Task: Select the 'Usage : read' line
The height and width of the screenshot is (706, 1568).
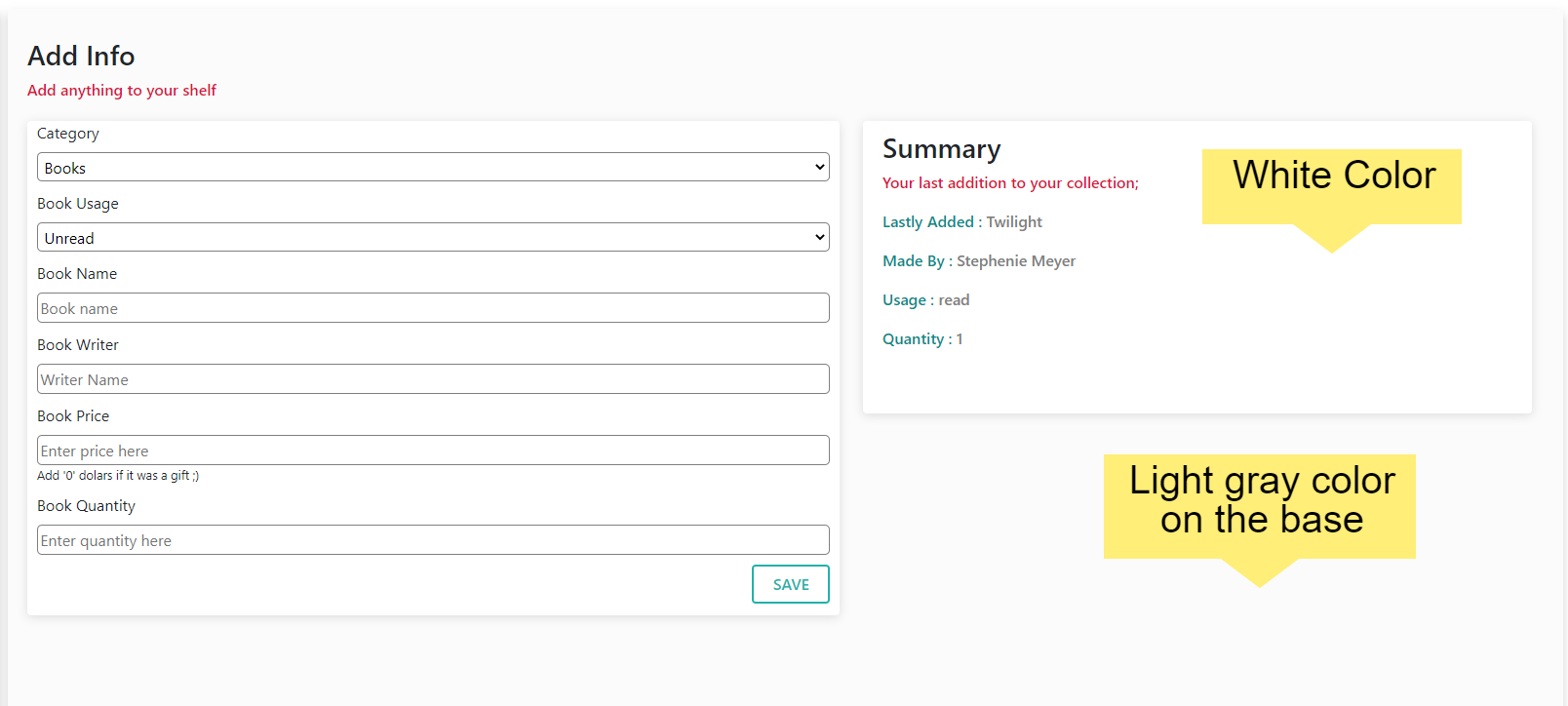Action: 926,300
